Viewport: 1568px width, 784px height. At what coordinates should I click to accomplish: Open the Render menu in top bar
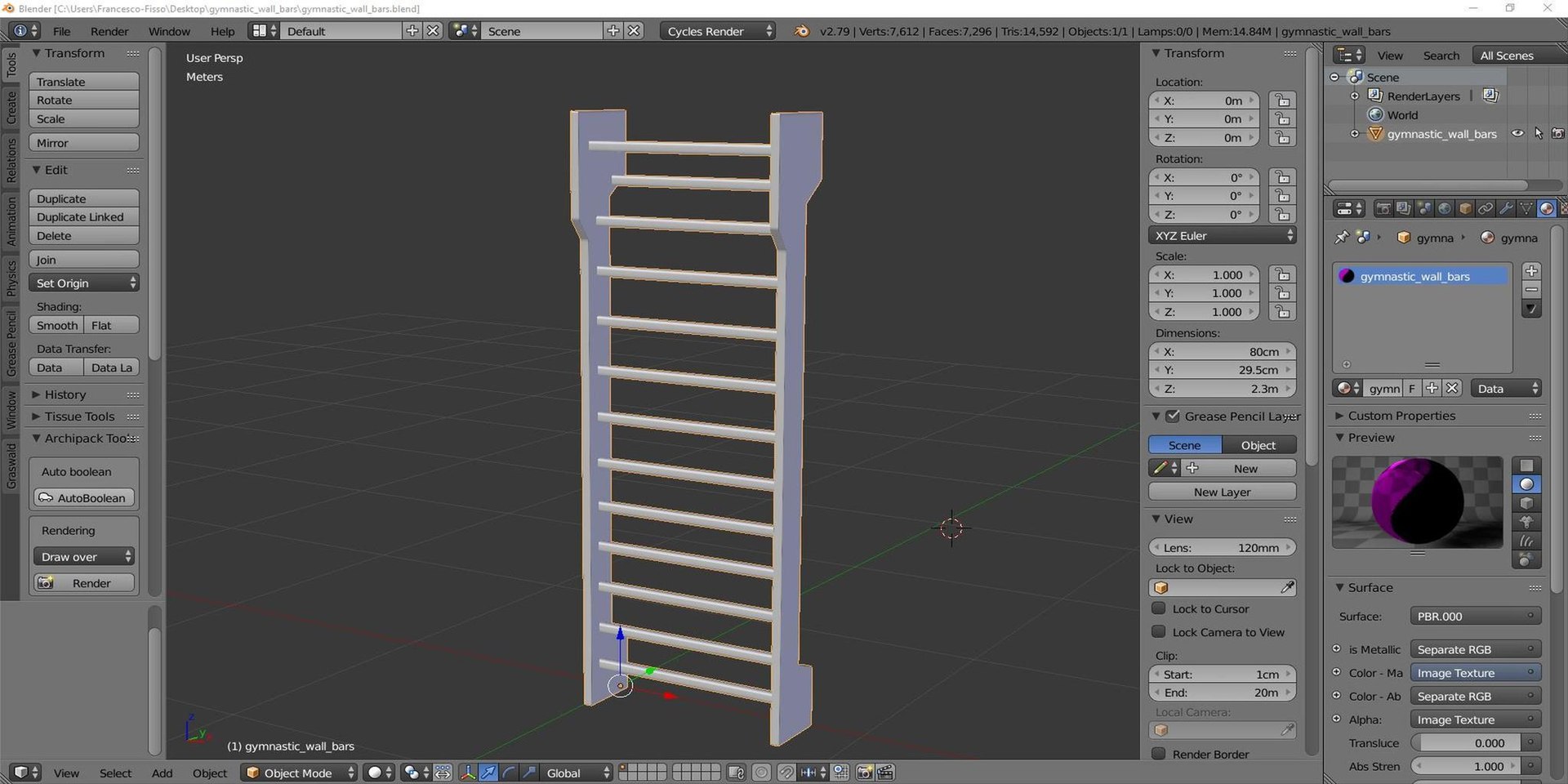tap(109, 31)
